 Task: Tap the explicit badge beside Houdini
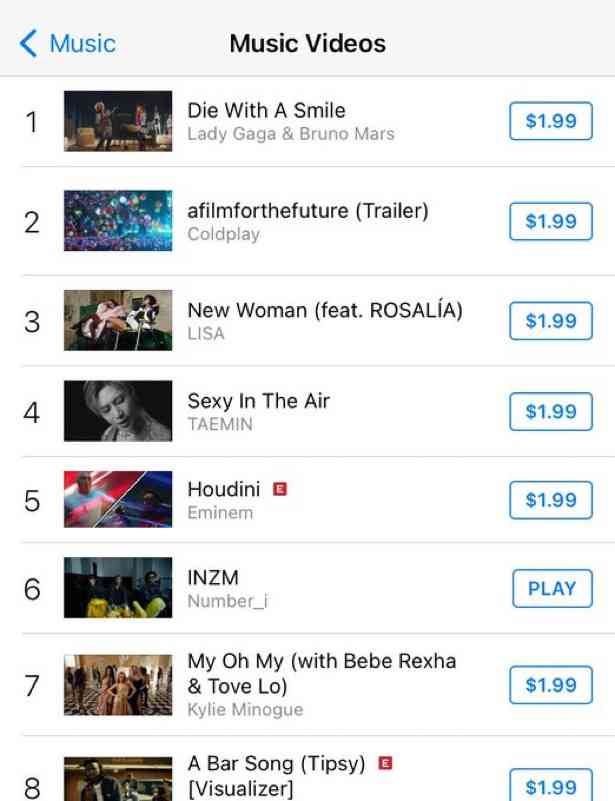click(281, 489)
